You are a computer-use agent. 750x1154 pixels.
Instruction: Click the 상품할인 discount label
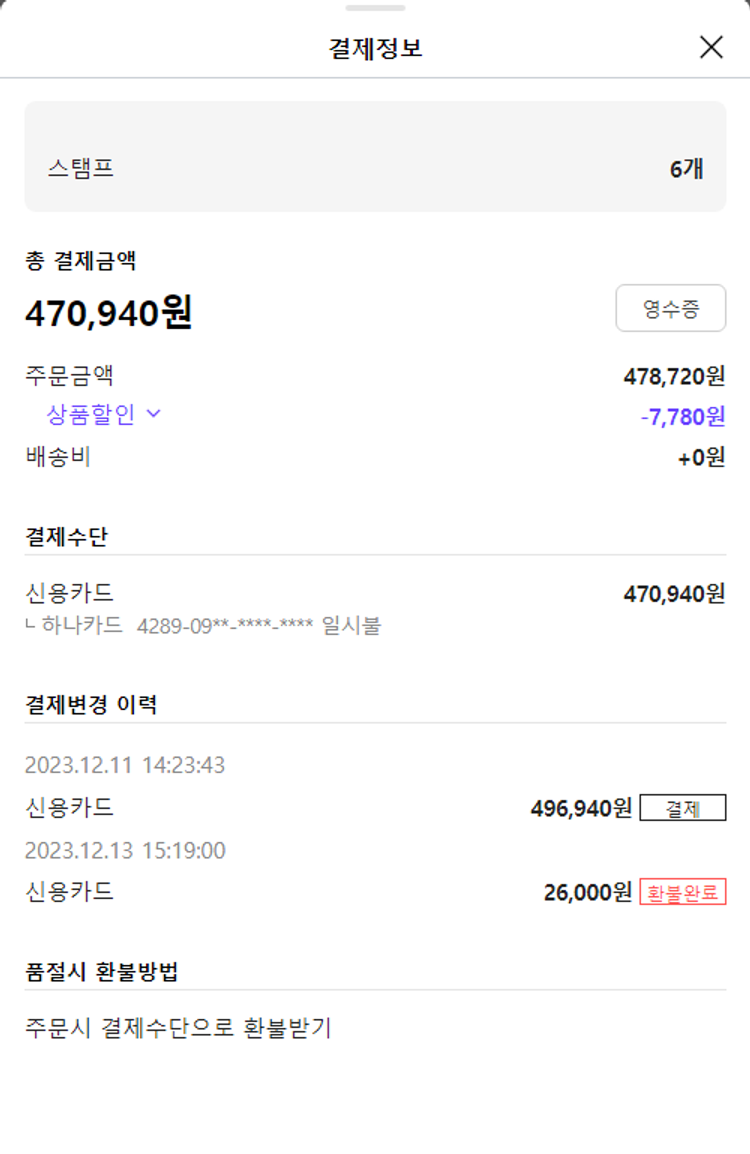coord(90,414)
